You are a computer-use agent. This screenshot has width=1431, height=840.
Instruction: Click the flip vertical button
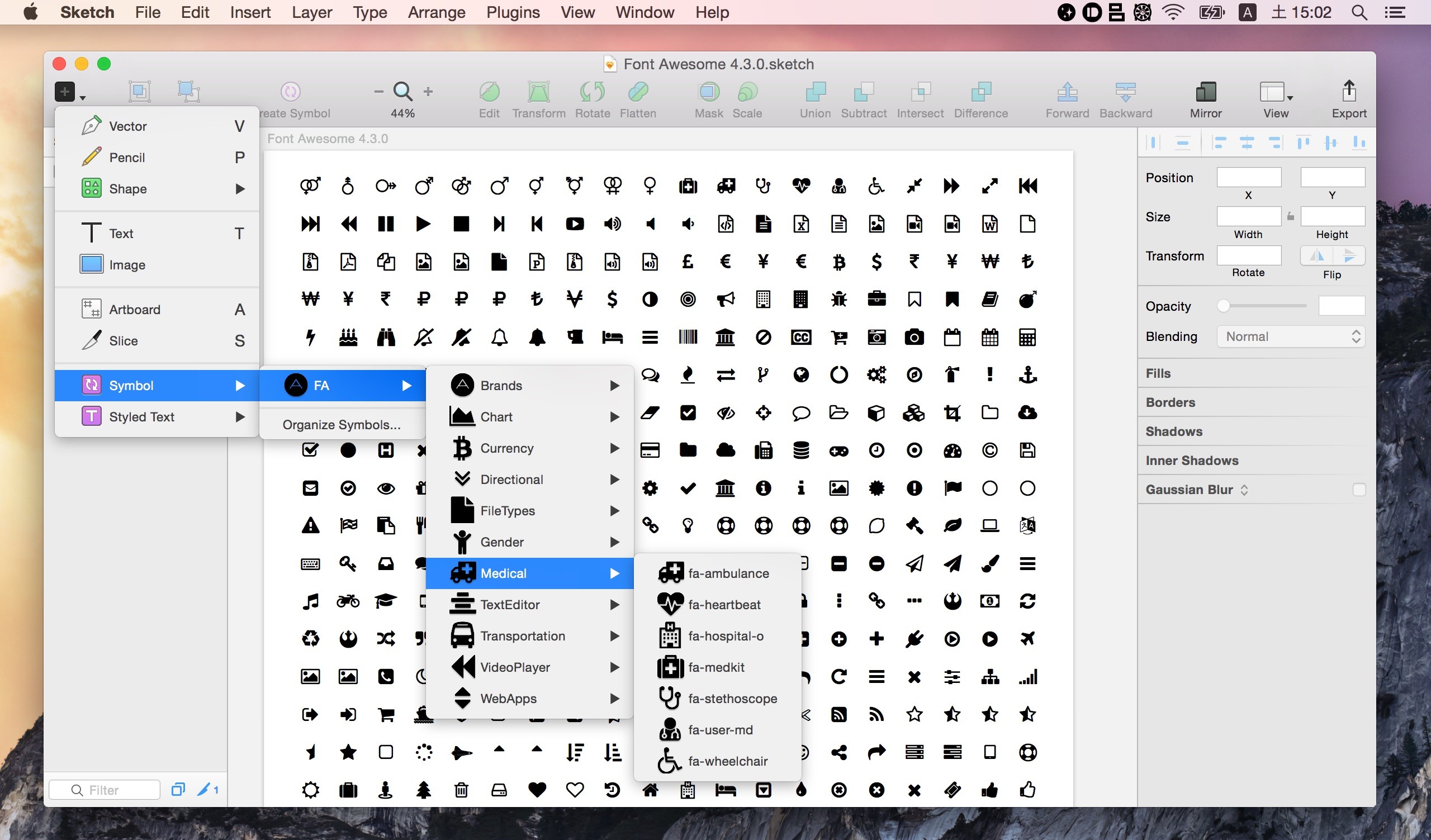tap(1349, 256)
